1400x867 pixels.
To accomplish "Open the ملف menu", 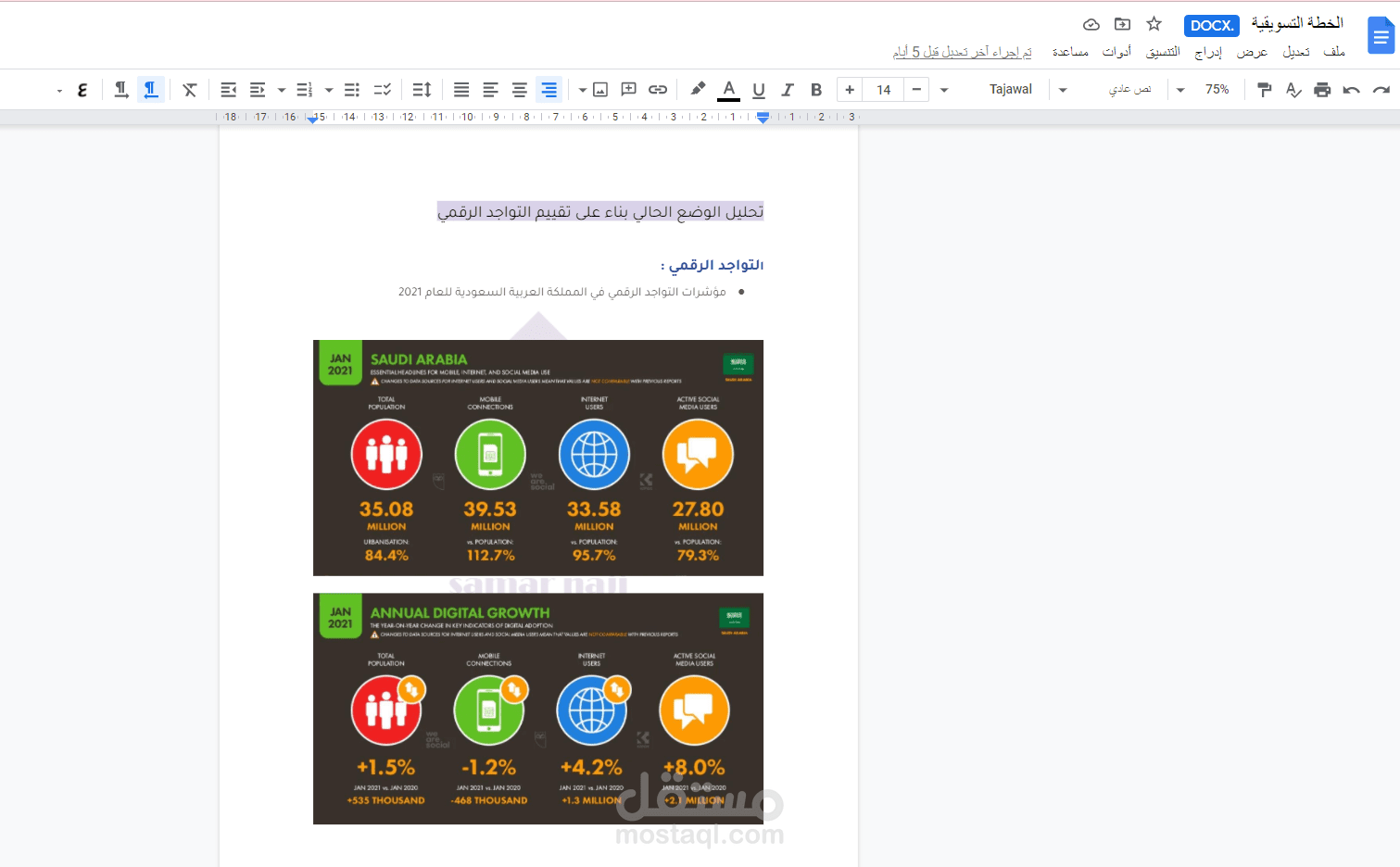I will pos(1334,52).
